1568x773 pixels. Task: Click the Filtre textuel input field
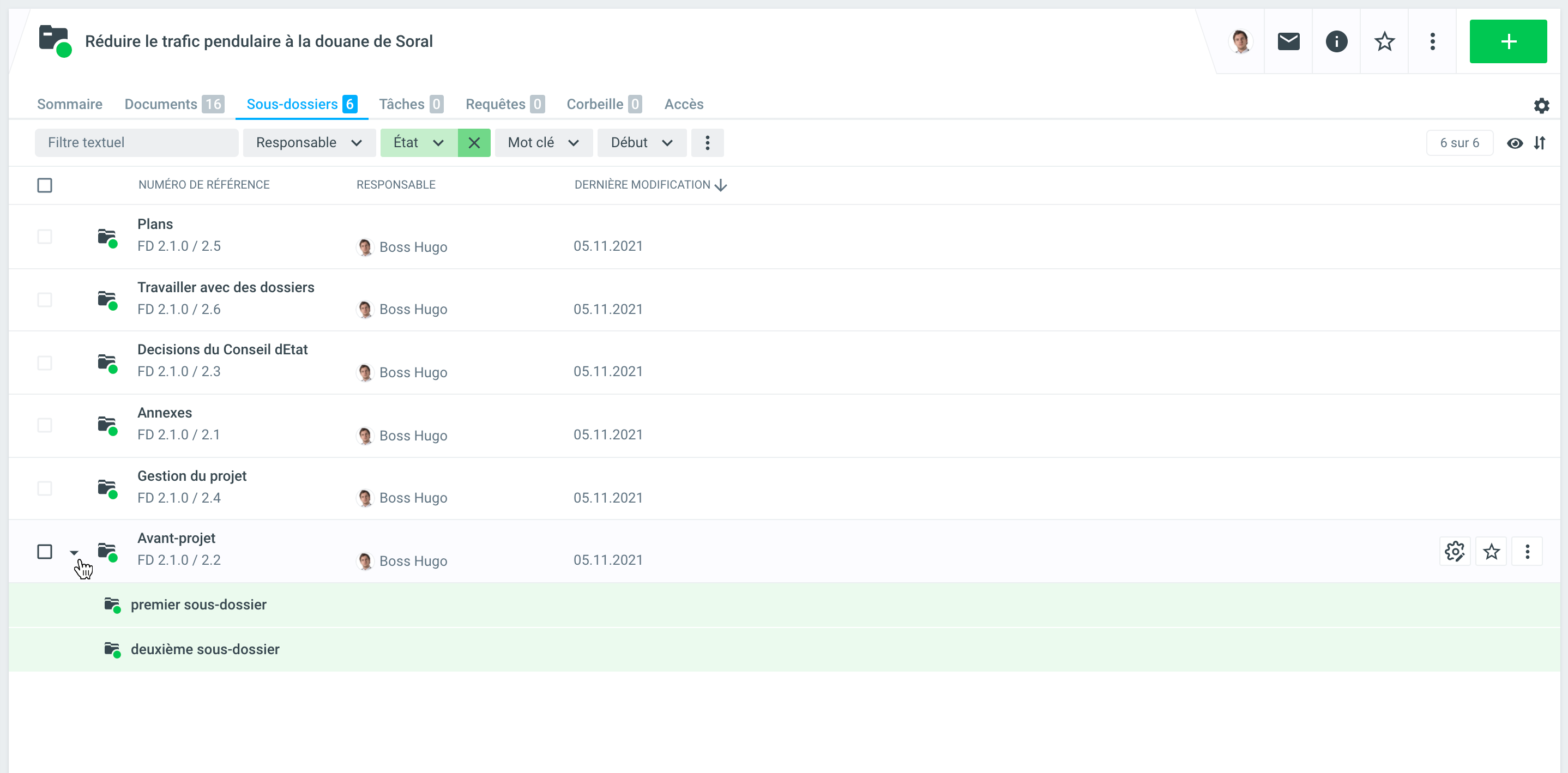pos(136,142)
